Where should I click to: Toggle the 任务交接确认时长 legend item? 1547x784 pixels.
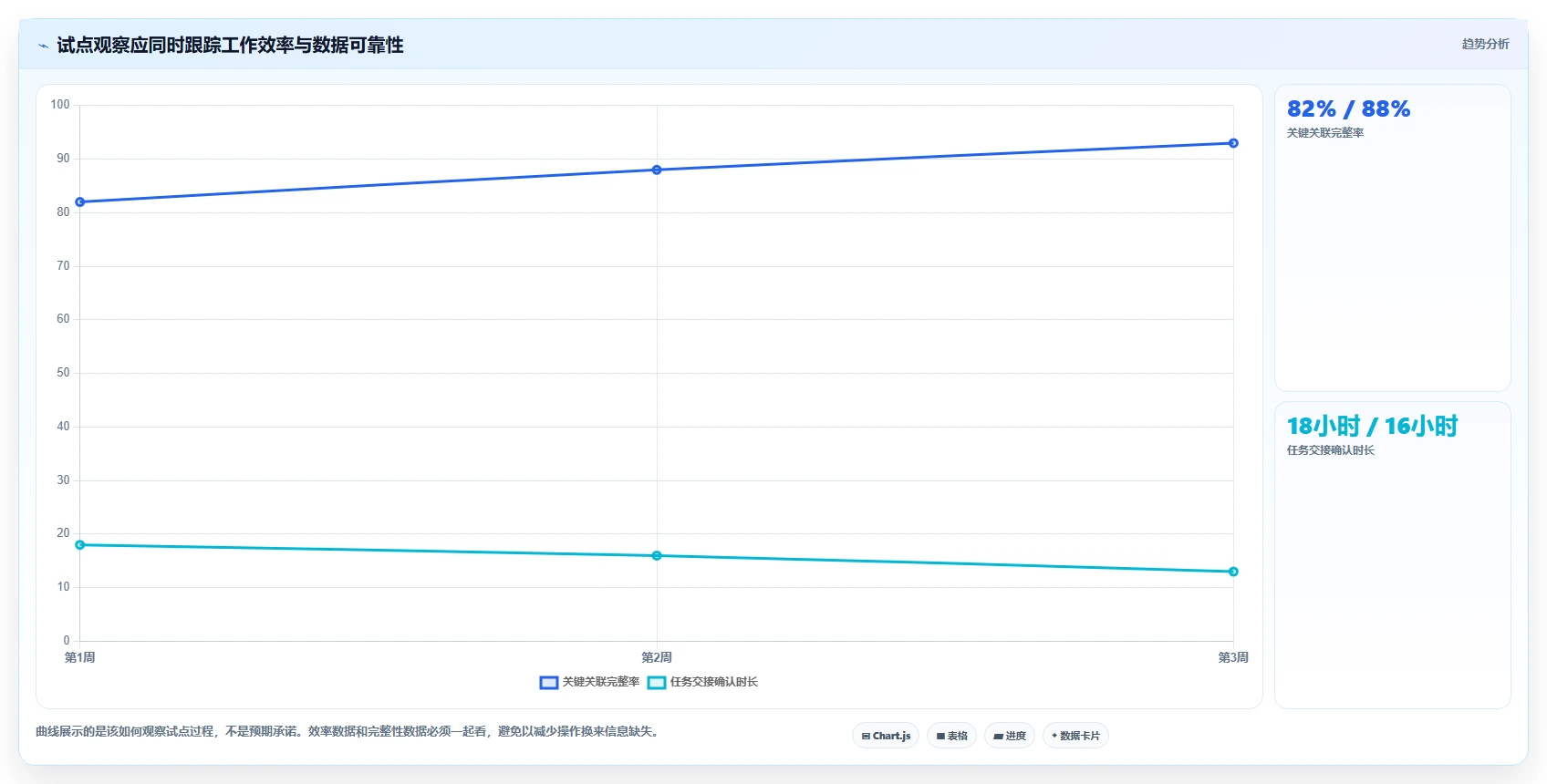(702, 682)
